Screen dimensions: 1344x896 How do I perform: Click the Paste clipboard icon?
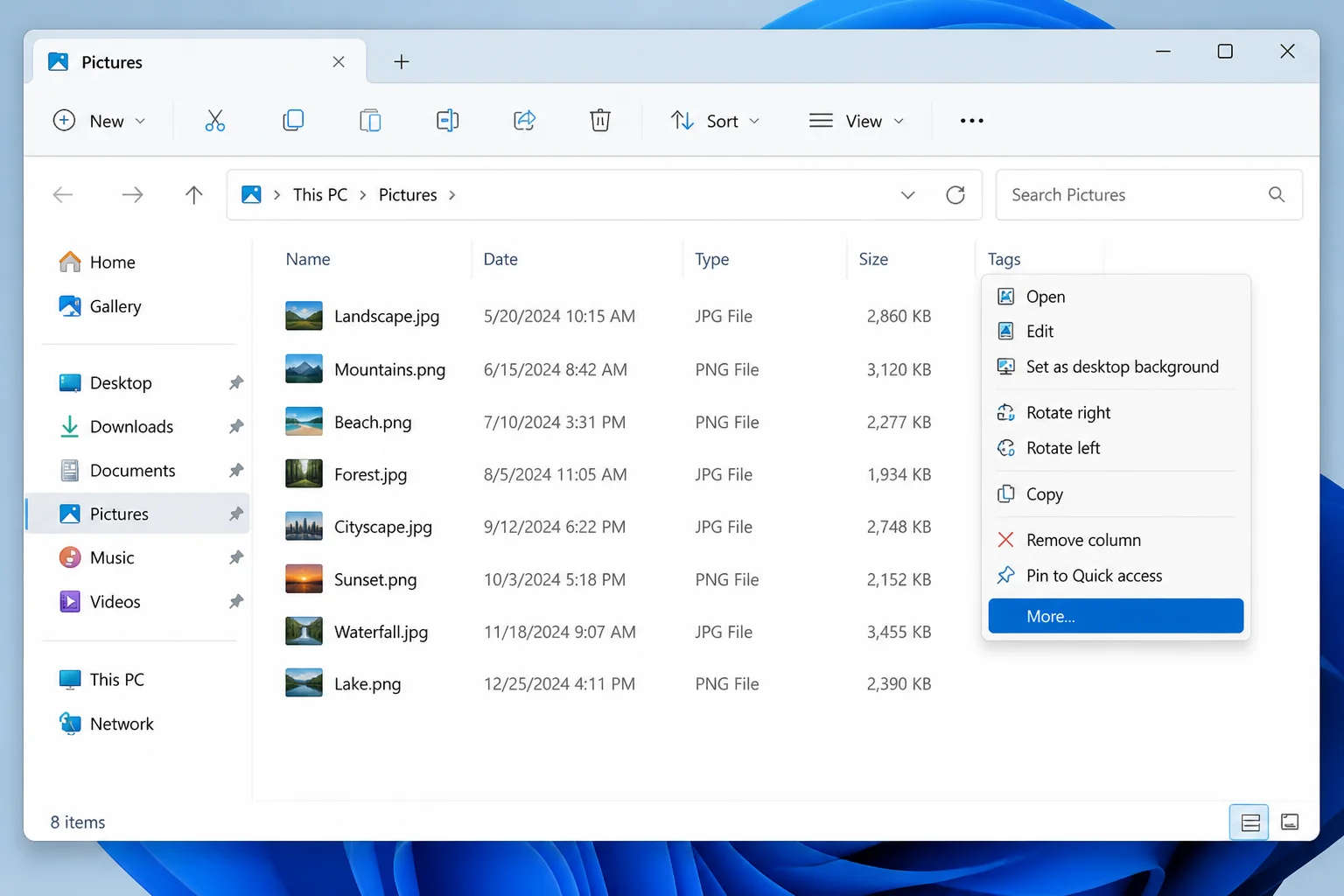click(x=370, y=121)
